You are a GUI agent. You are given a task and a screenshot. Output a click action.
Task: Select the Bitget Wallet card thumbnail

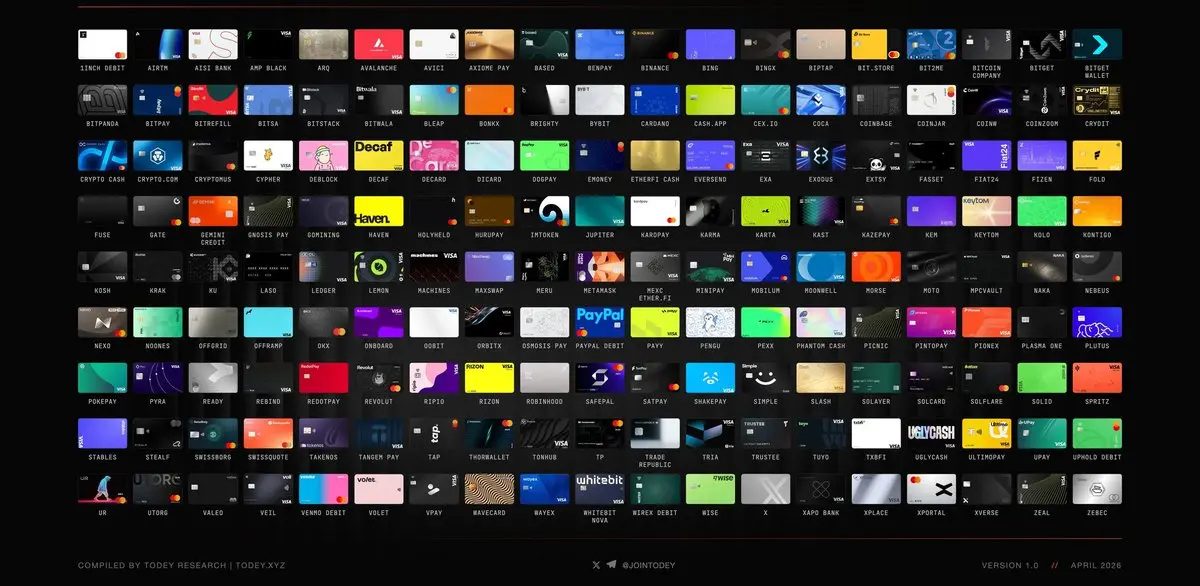click(x=1097, y=44)
